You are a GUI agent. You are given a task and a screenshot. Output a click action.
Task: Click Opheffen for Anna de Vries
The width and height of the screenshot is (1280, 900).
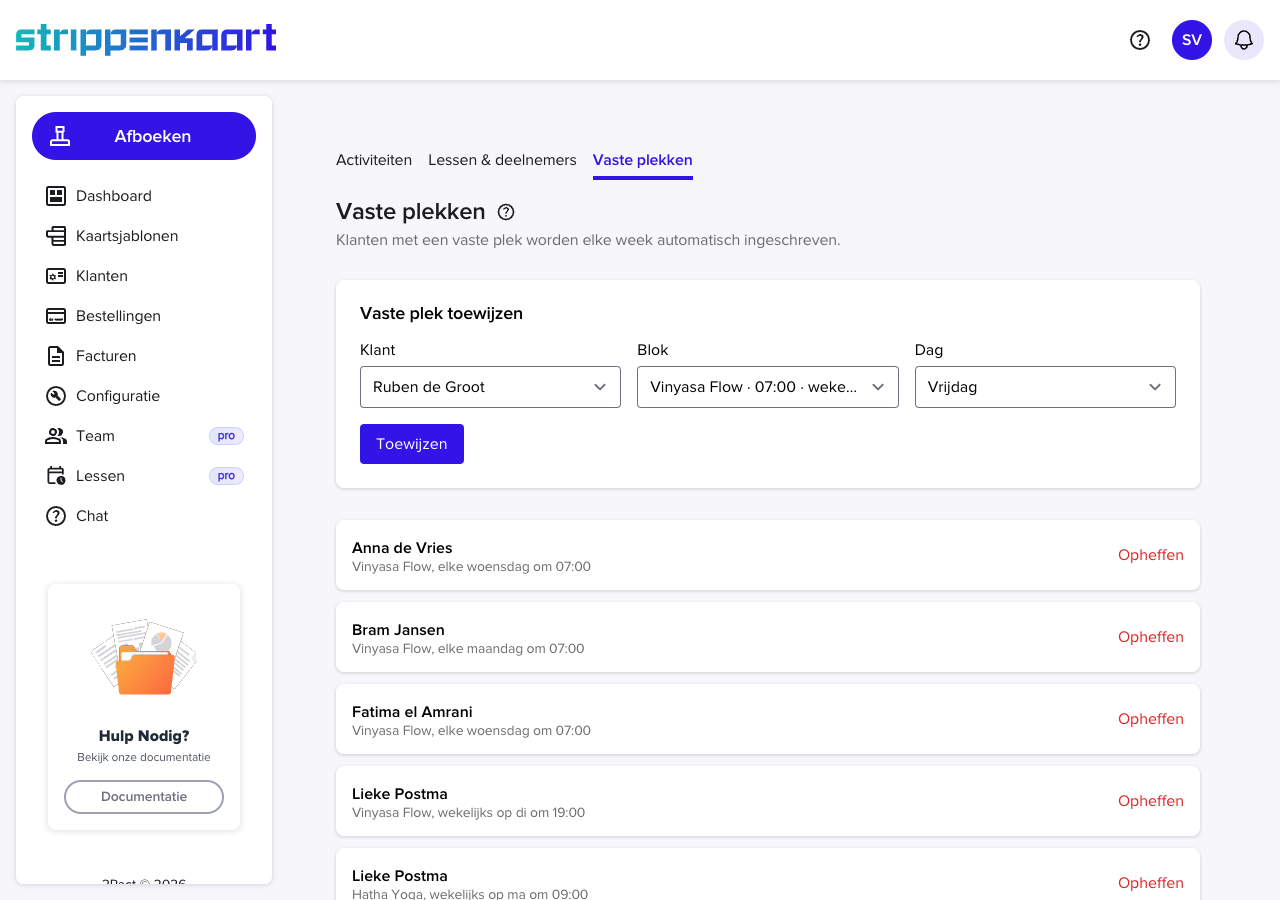click(1151, 555)
